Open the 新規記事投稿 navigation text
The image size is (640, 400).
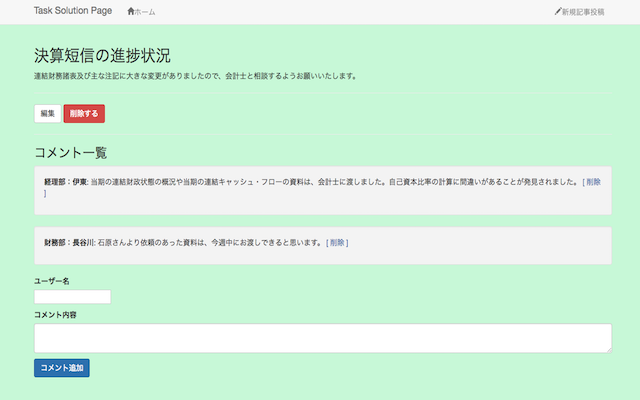click(583, 12)
